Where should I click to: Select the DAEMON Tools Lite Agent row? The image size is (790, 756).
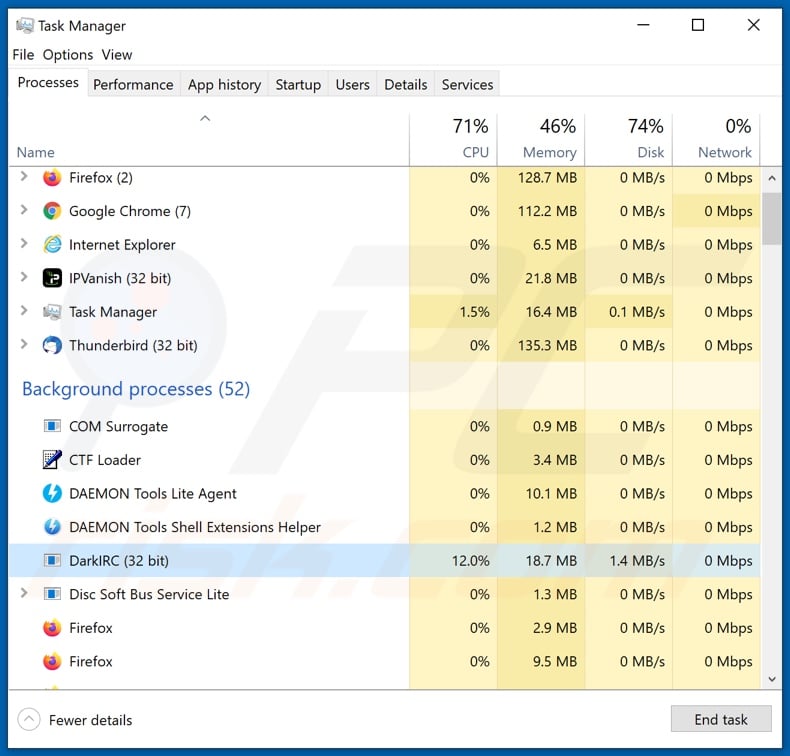click(384, 493)
